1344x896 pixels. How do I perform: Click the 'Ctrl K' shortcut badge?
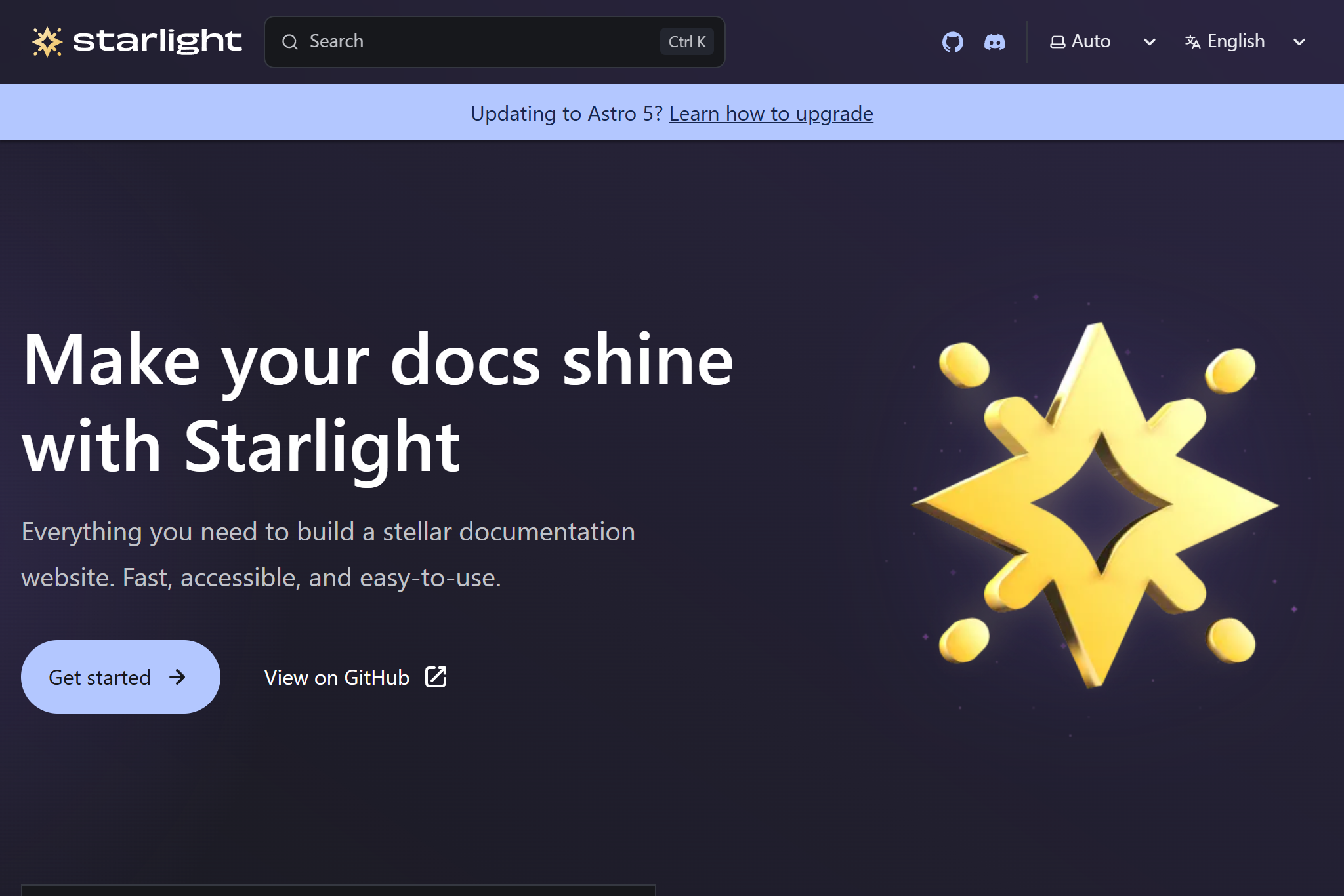pos(686,41)
